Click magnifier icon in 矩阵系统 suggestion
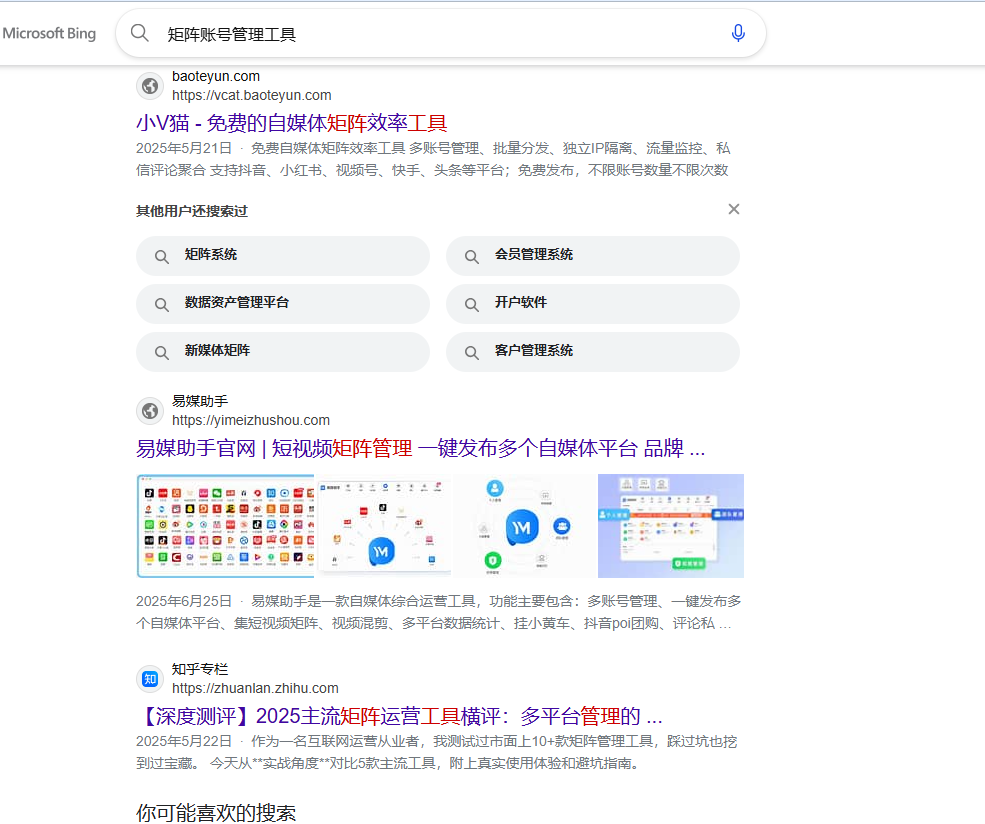 (x=161, y=256)
